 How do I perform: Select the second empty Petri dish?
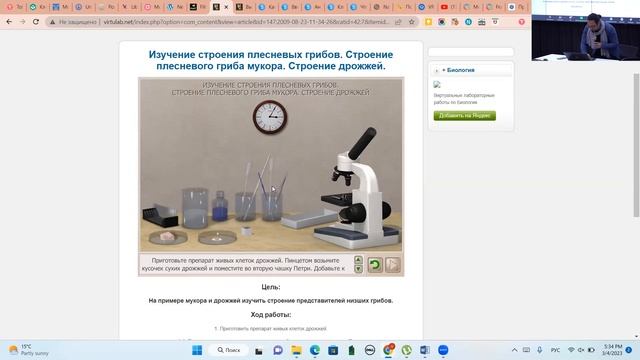217,237
